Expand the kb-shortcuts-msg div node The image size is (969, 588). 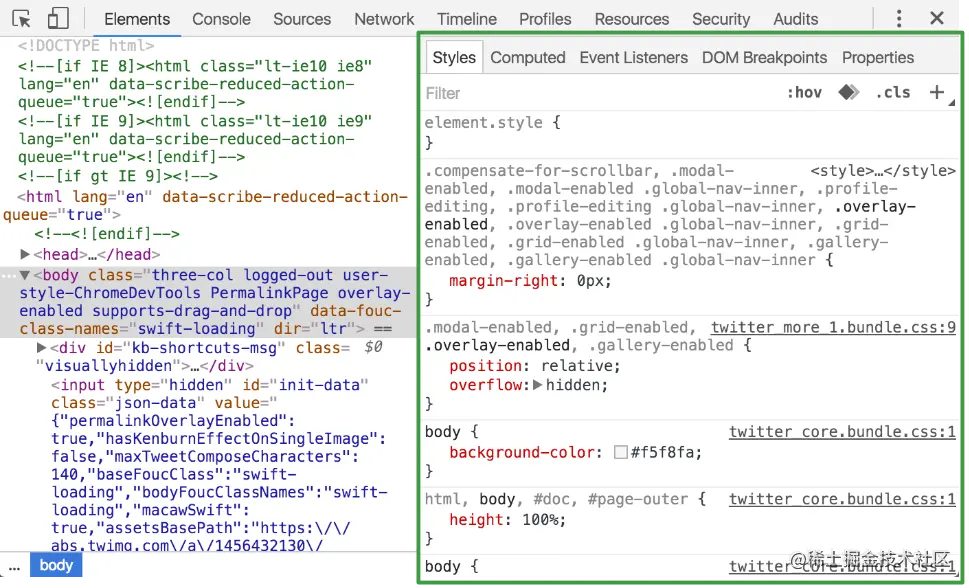click(41, 347)
